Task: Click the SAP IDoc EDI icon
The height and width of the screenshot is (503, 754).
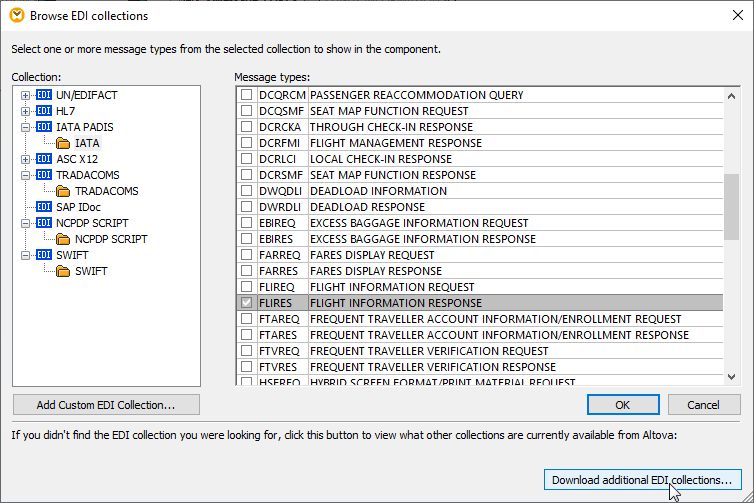Action: (x=44, y=207)
